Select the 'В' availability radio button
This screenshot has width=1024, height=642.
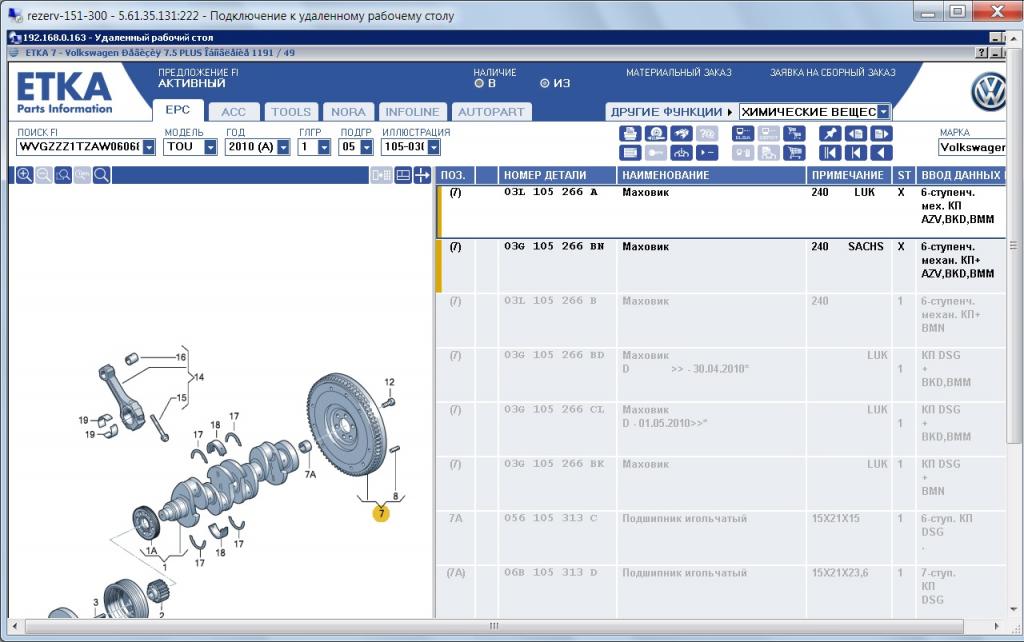tap(479, 84)
